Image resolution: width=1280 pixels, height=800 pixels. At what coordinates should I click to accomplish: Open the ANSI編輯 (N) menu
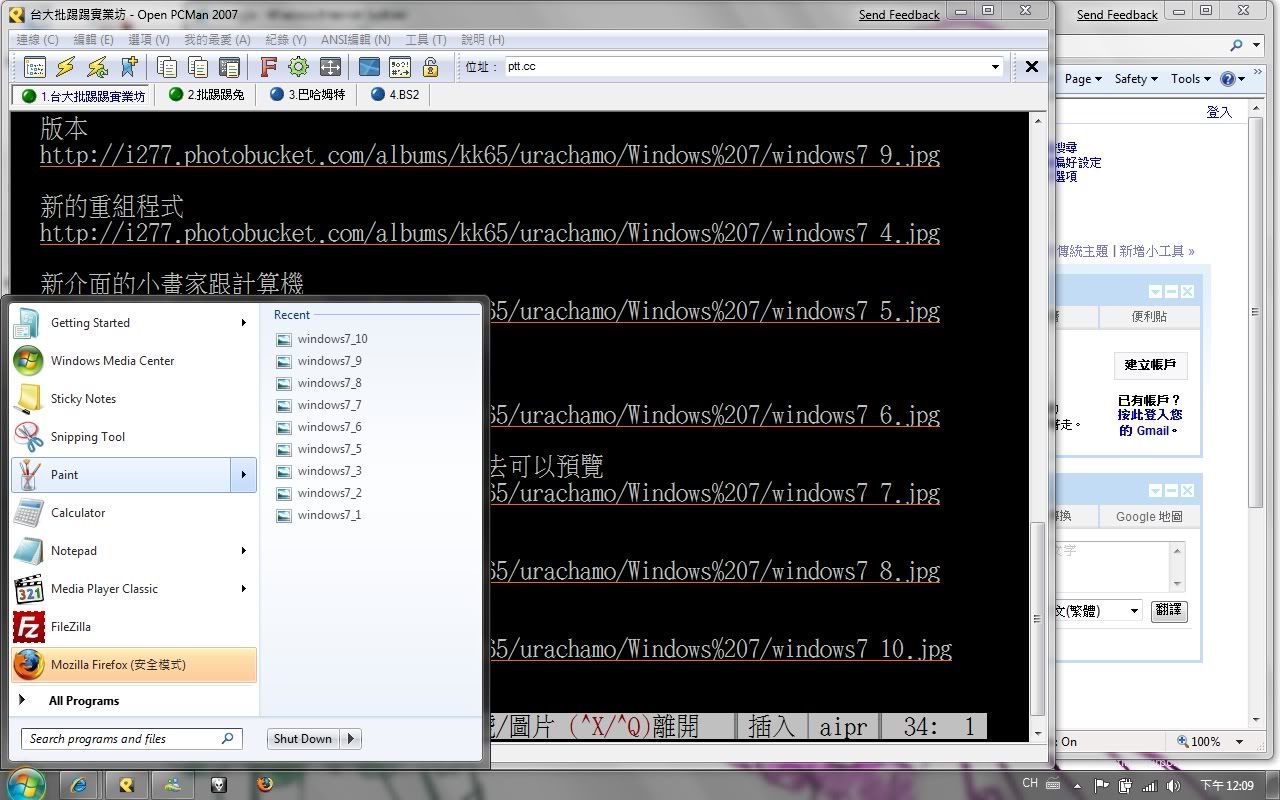tap(355, 40)
